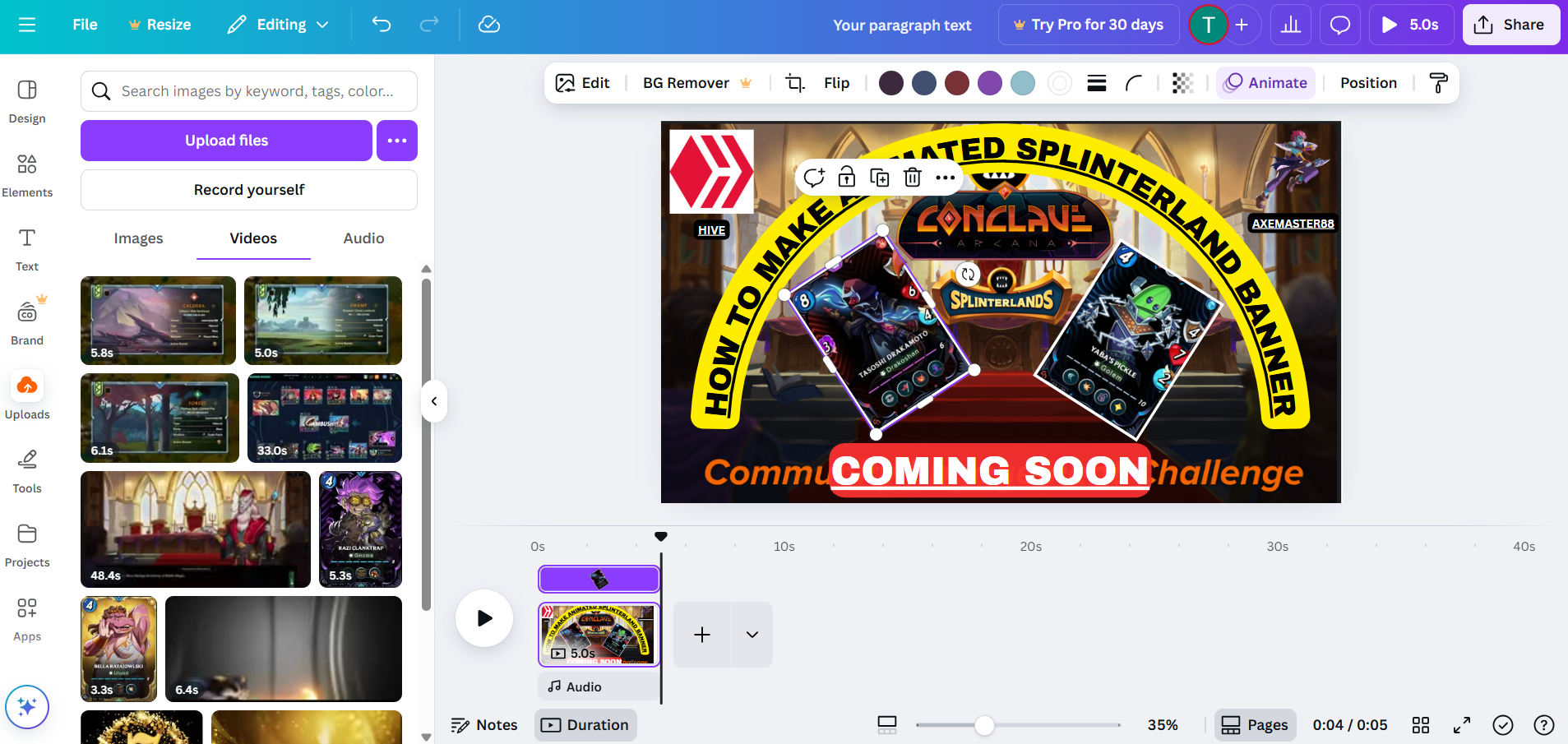Viewport: 1568px width, 744px height.
Task: Open the analytics chart icon
Action: click(1291, 25)
